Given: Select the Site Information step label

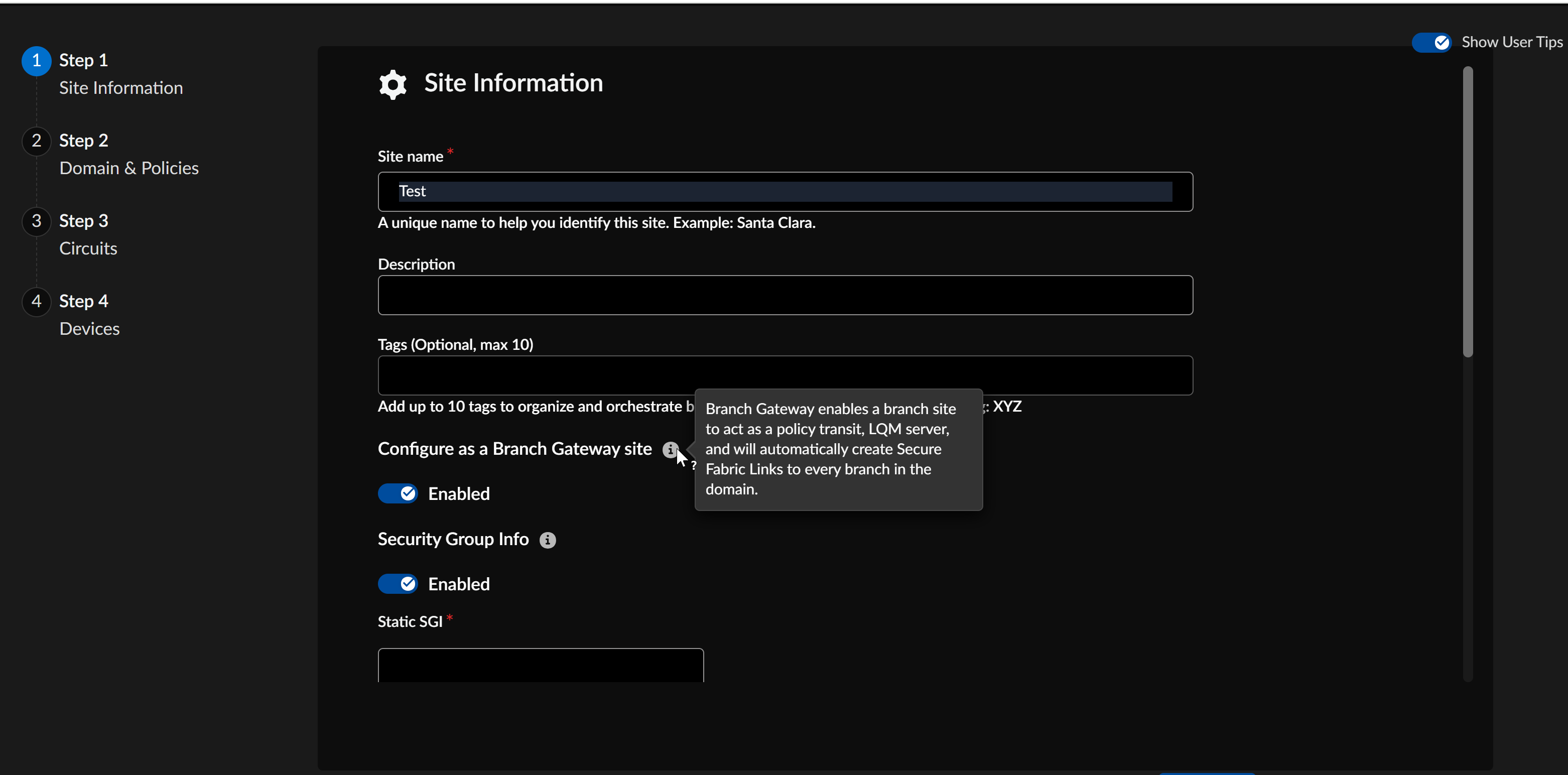Looking at the screenshot, I should point(120,88).
